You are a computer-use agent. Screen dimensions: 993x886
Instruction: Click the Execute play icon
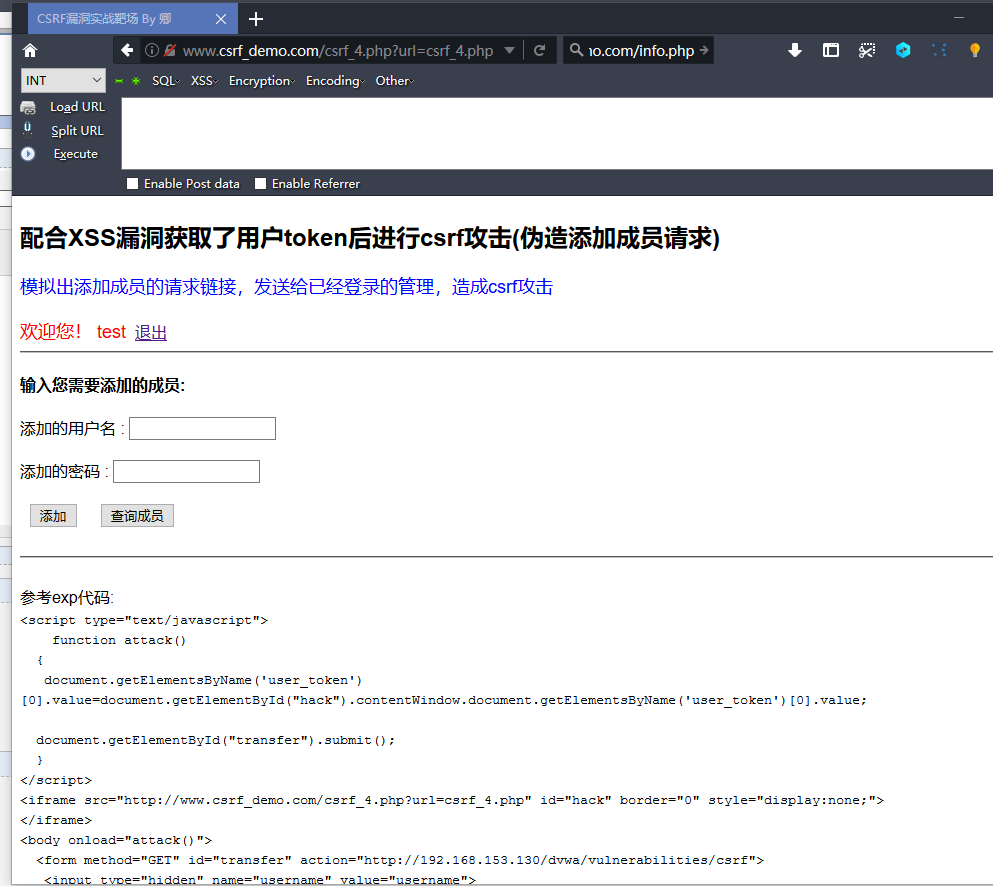pos(28,154)
